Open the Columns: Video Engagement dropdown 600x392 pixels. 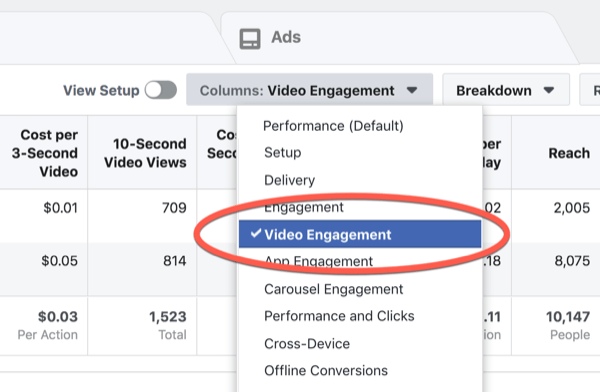(x=310, y=90)
